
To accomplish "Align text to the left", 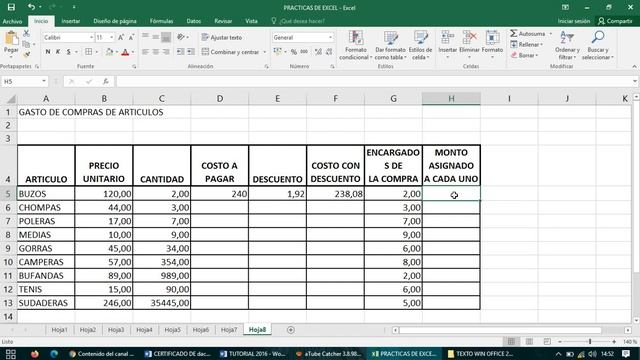I will 145,52.
